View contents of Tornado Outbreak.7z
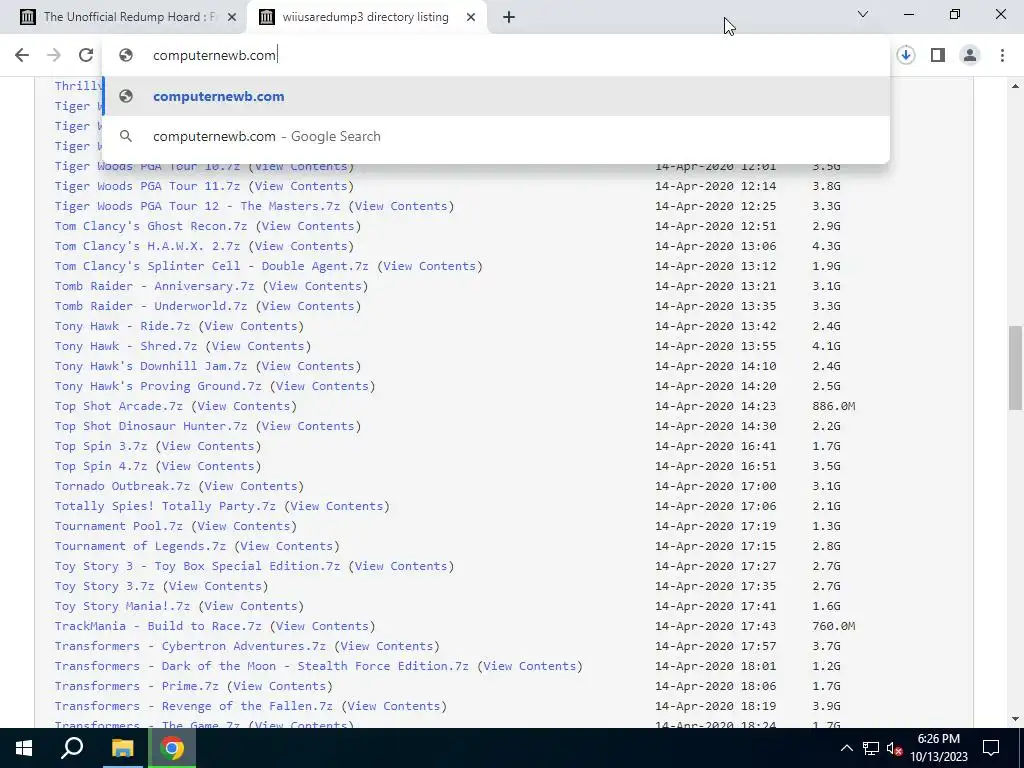This screenshot has height=768, width=1024. pos(251,486)
